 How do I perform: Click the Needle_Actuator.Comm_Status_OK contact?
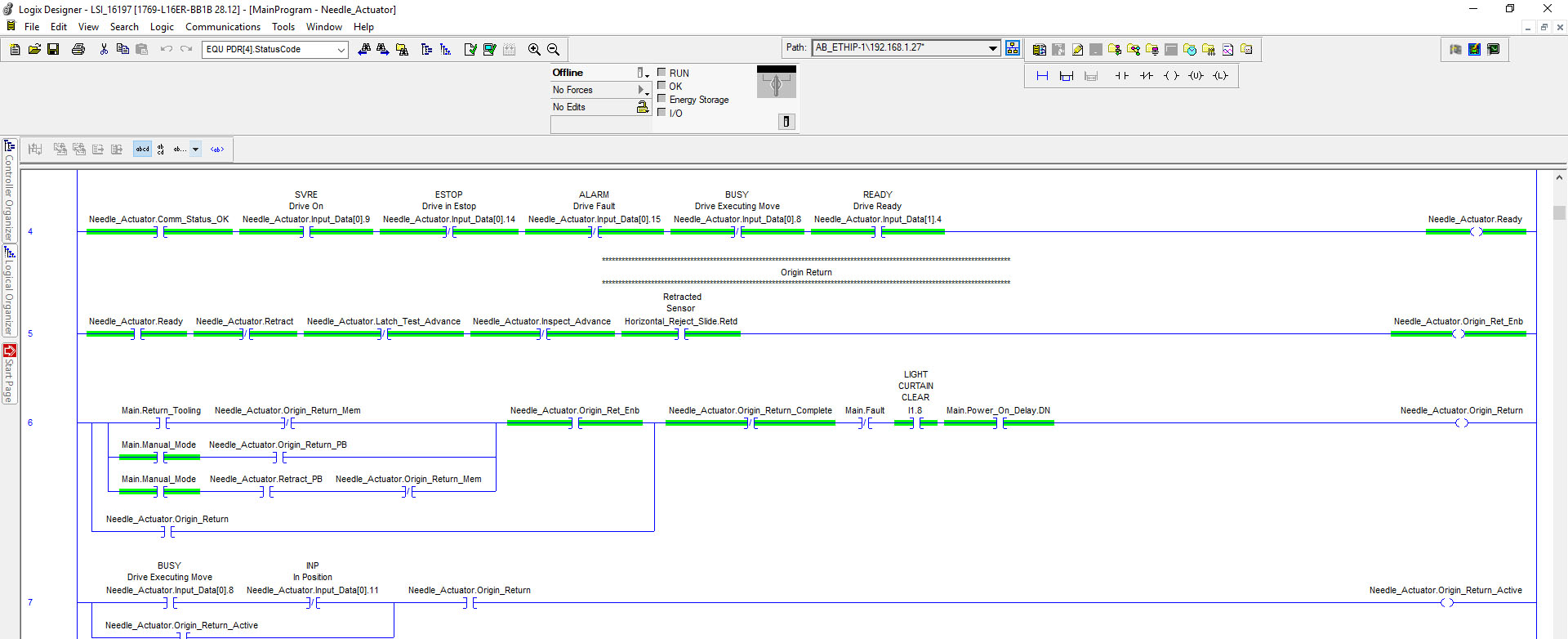(x=160, y=232)
